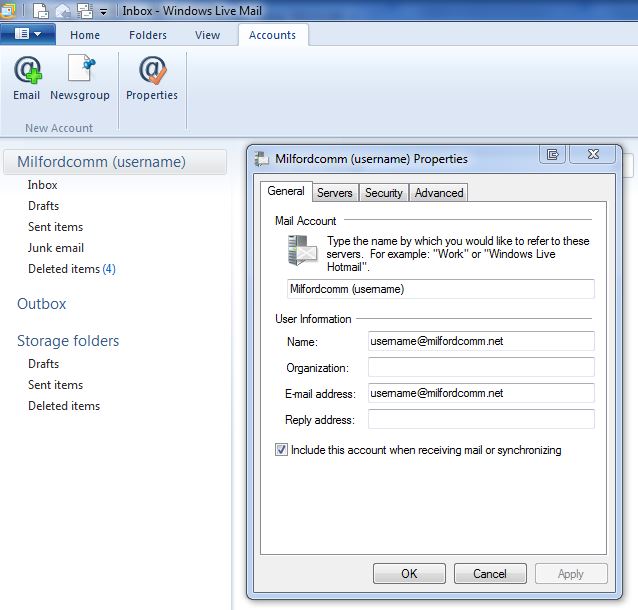Click the reply icon in quick access toolbar
Image resolution: width=638 pixels, height=610 pixels.
click(63, 11)
